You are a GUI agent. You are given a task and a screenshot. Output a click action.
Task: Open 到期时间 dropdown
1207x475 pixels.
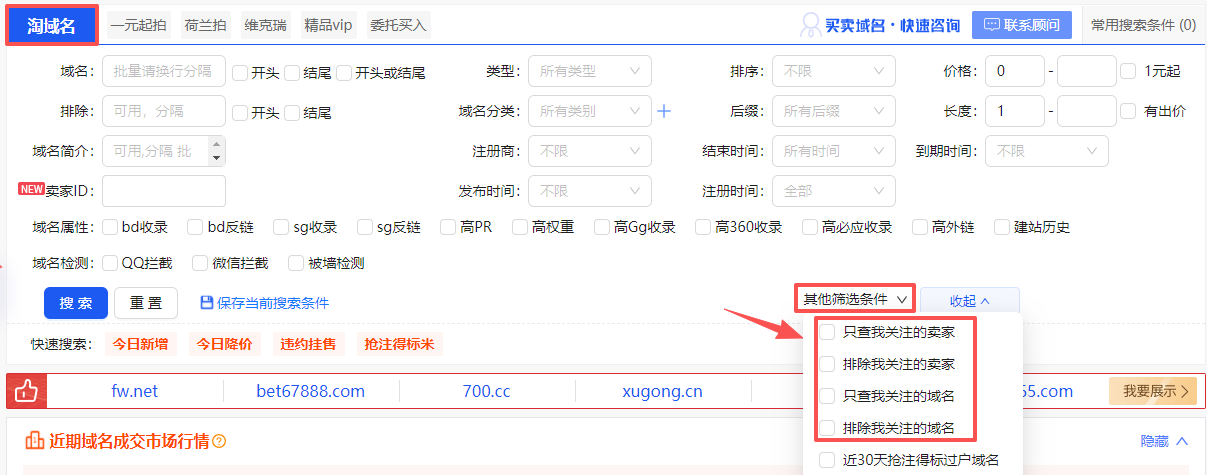(1047, 151)
